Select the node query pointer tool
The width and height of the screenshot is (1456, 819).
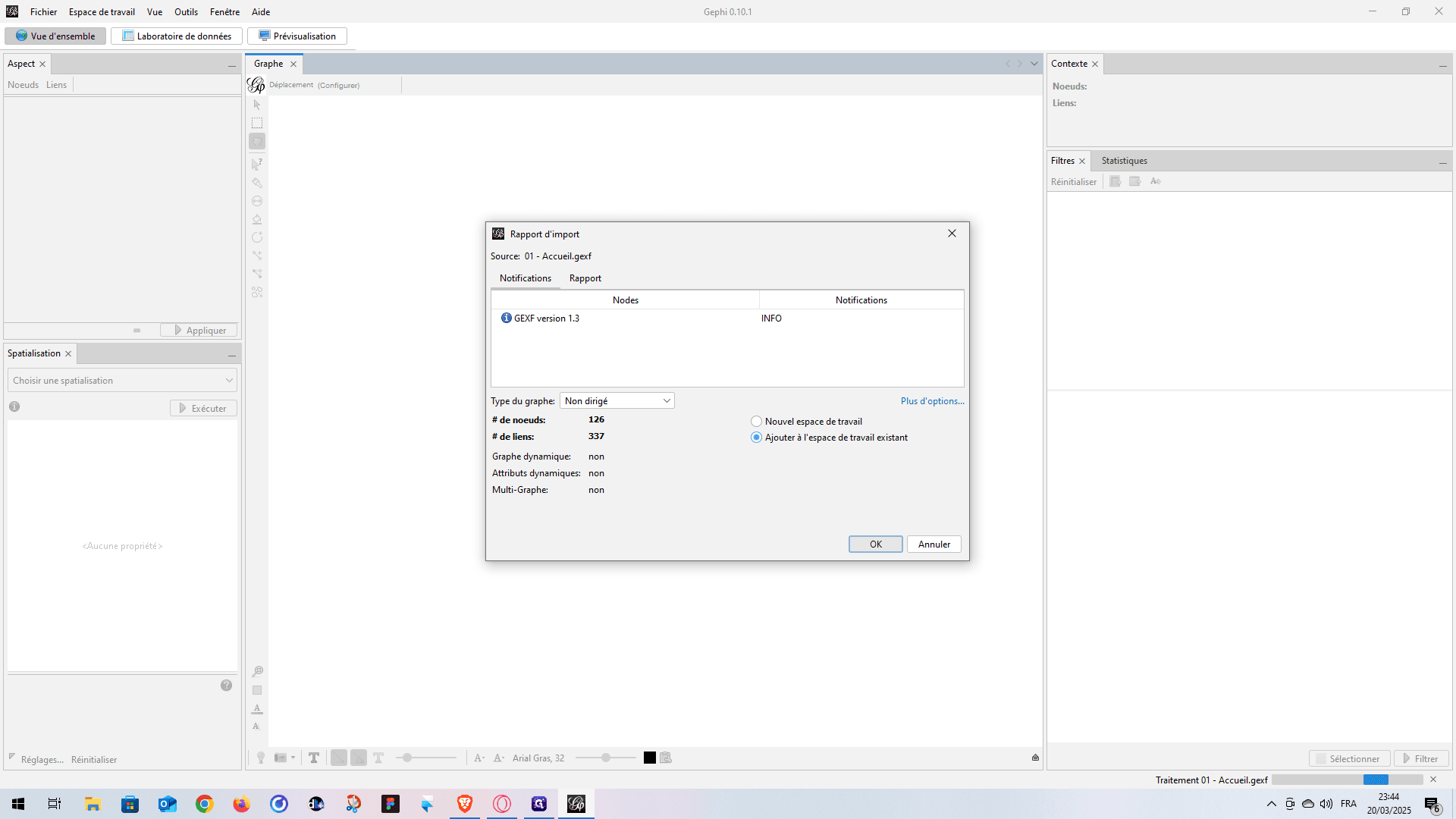257,164
